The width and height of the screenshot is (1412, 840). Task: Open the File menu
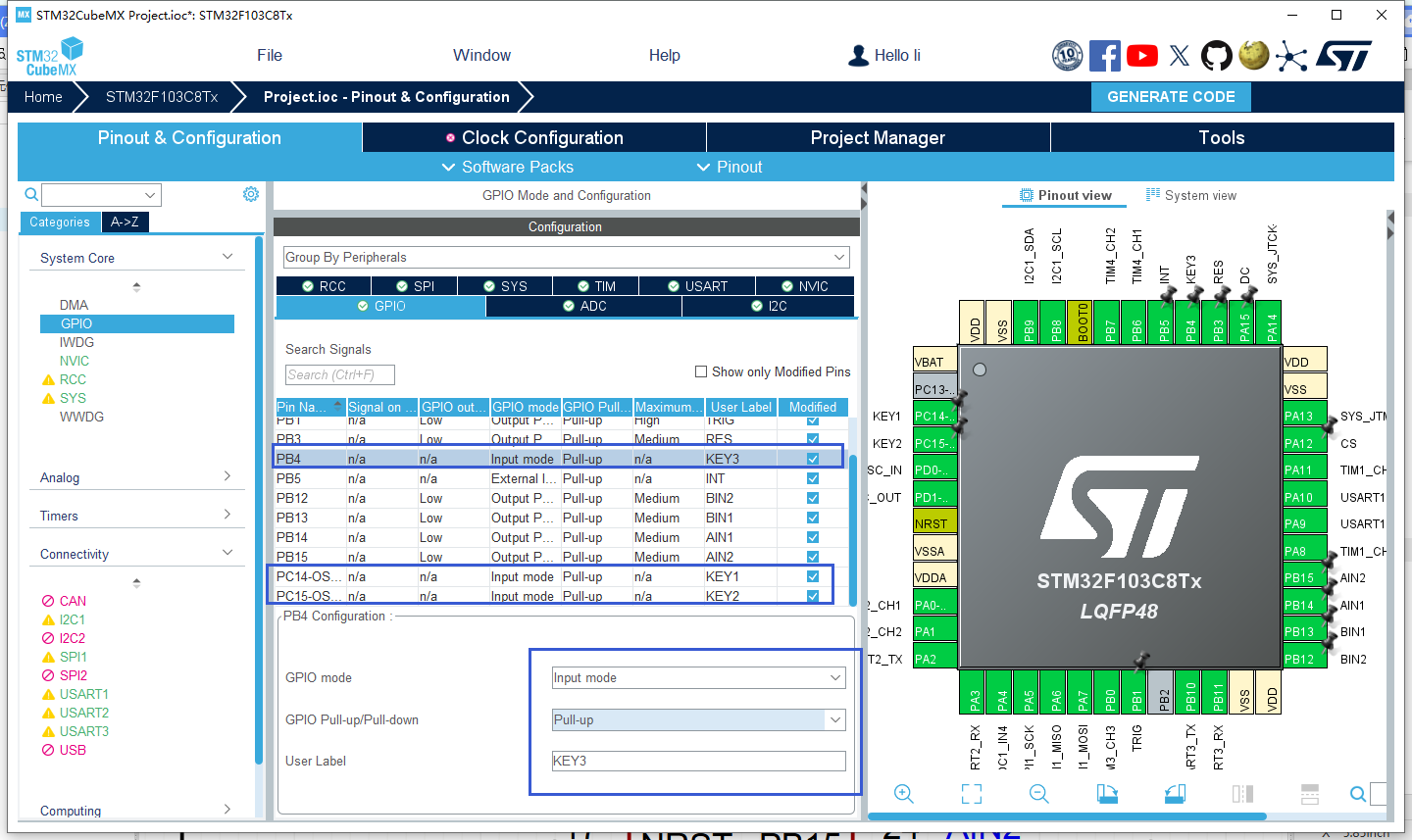pyautogui.click(x=270, y=55)
